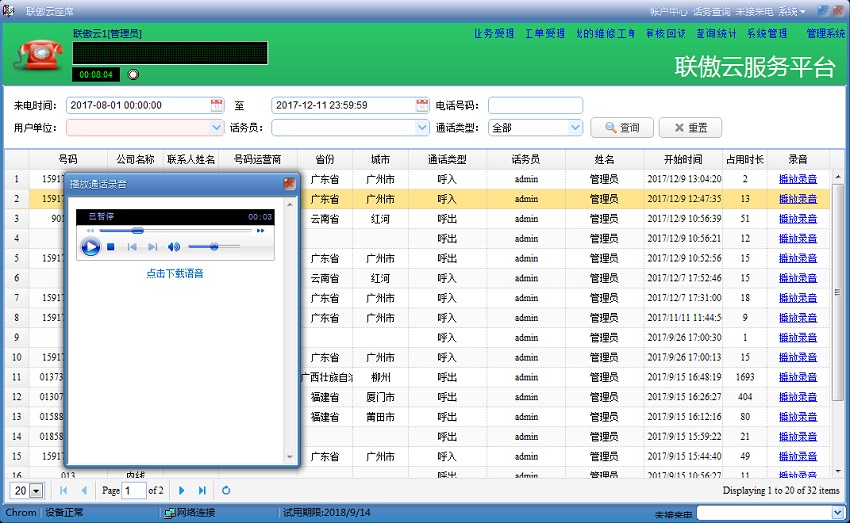
Task: Open the 查询统计 menu
Action: pos(716,33)
